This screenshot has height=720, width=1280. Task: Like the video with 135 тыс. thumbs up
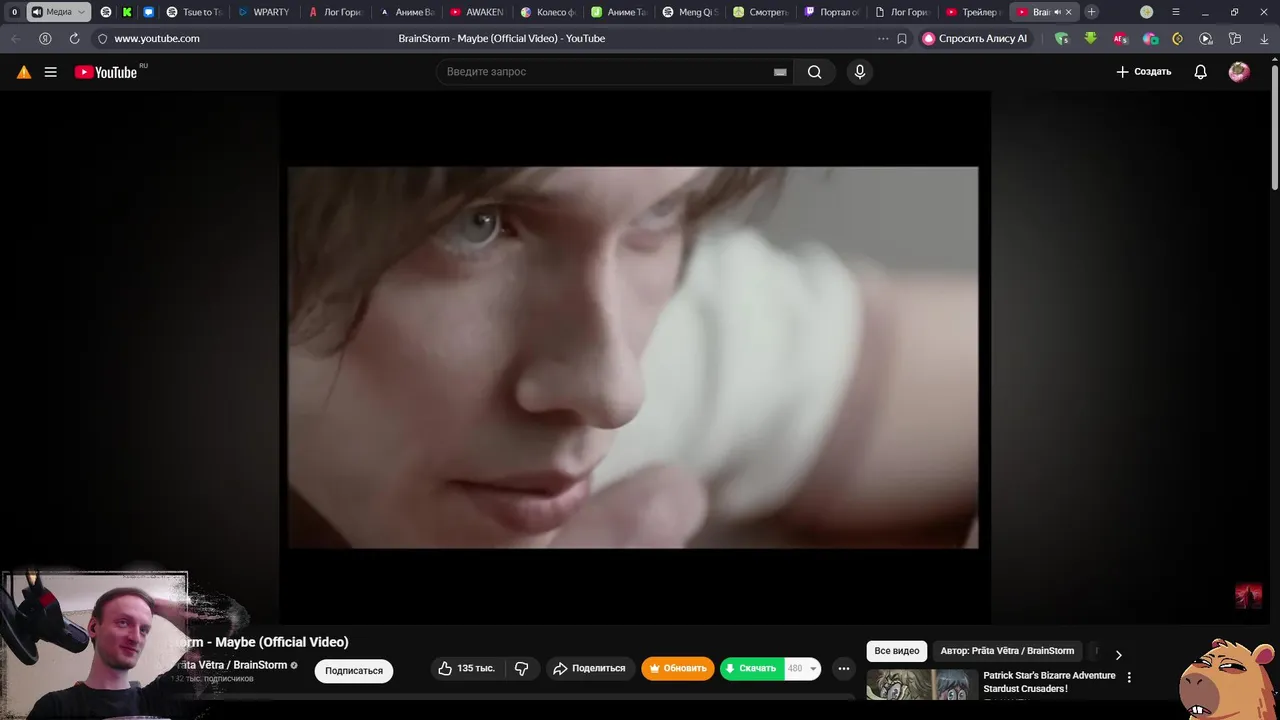(466, 668)
